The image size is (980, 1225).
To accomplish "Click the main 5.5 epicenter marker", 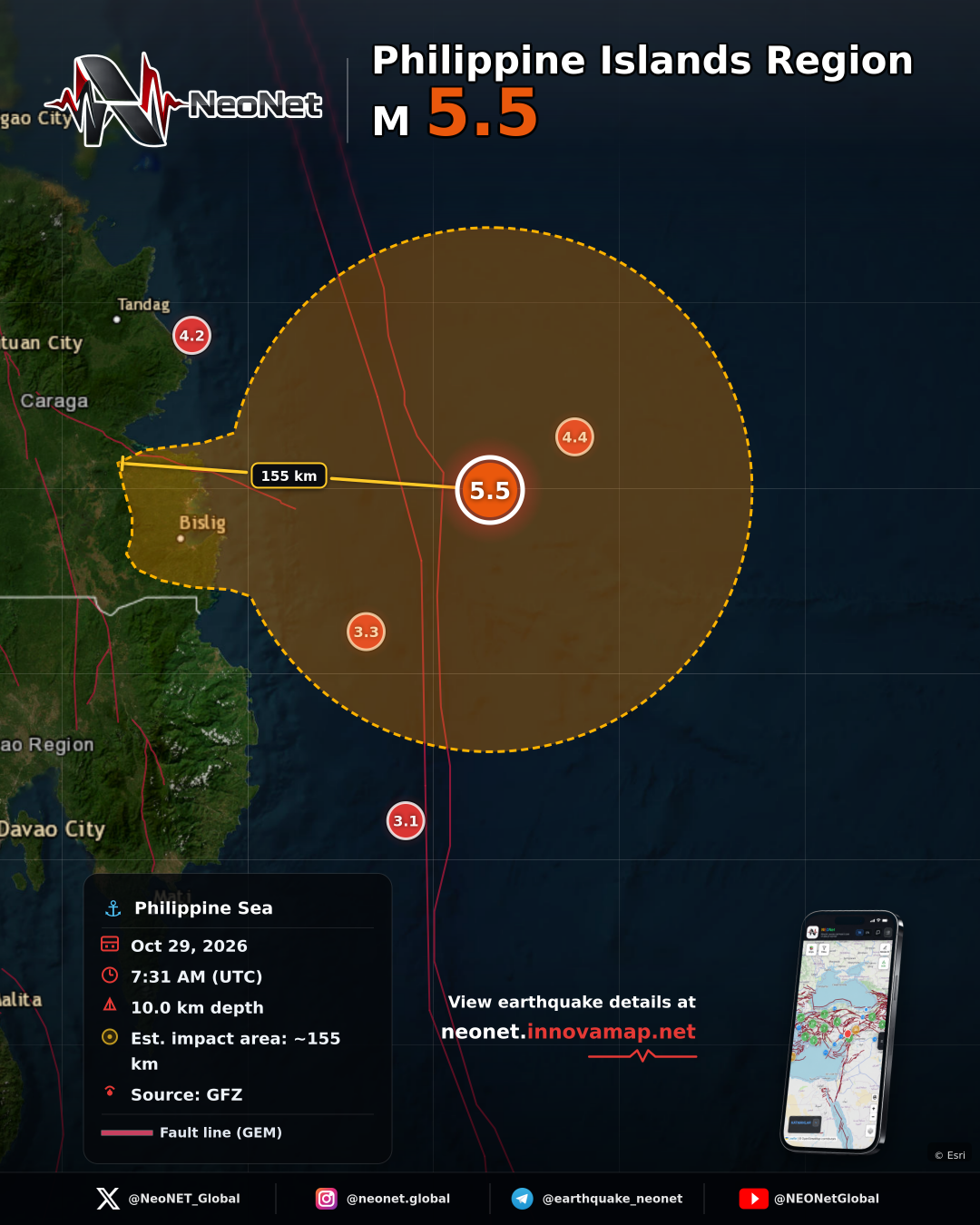I will click(490, 490).
